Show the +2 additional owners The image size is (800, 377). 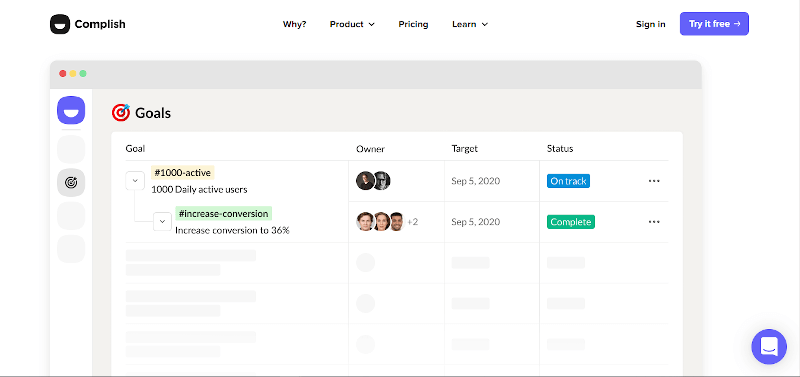[412, 222]
